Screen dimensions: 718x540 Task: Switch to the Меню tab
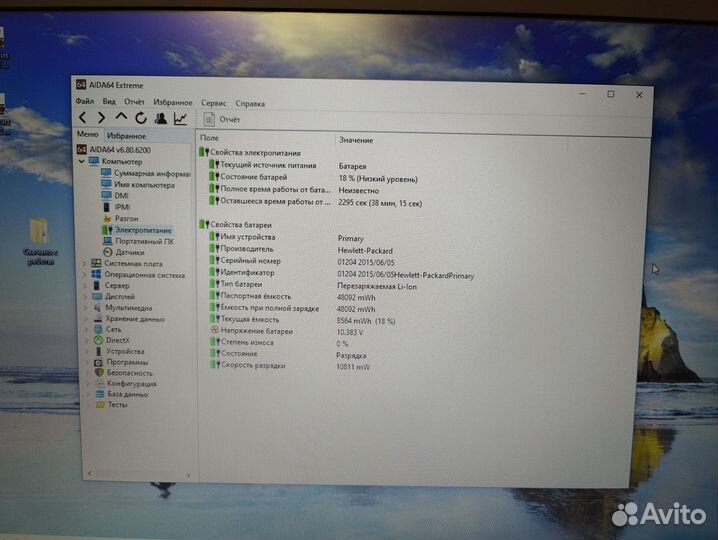87,134
